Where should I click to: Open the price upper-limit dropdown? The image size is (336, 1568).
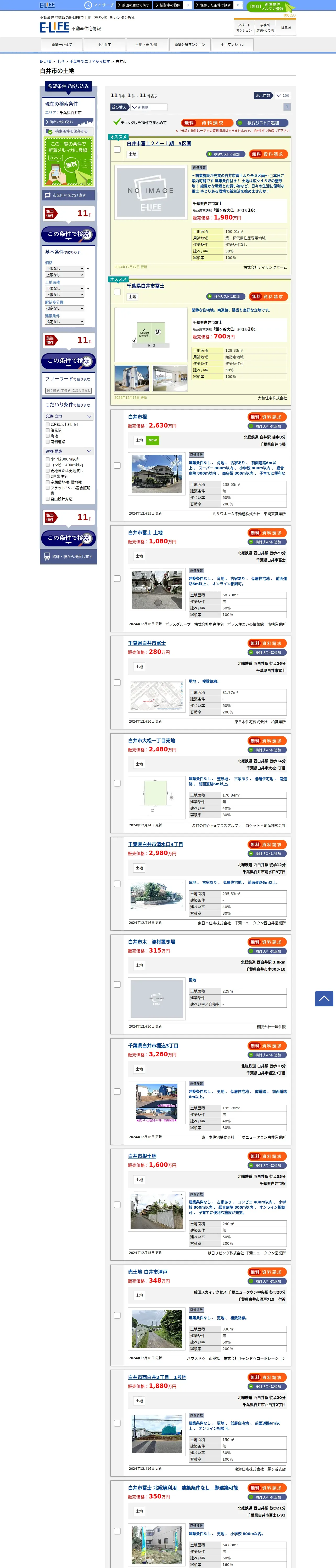(65, 275)
